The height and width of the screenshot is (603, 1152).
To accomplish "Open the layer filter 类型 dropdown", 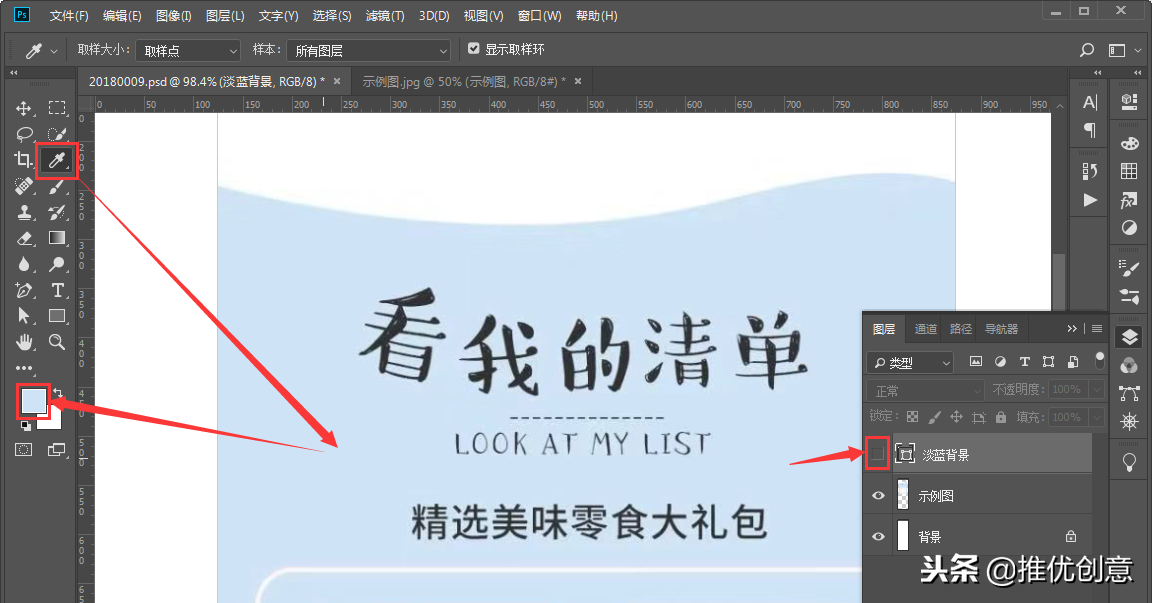I will [x=910, y=362].
